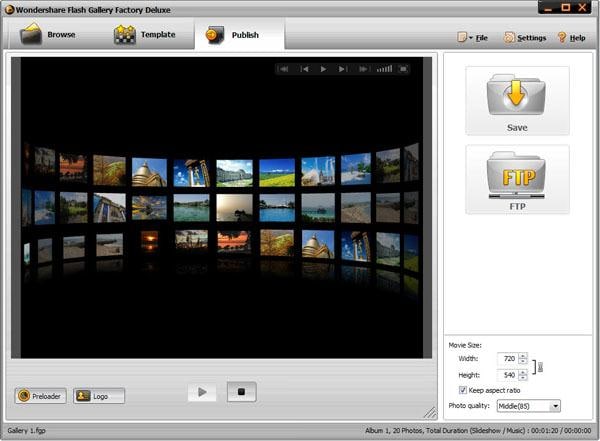Go to next photo in preview overlay
600x441 pixels.
tap(342, 69)
